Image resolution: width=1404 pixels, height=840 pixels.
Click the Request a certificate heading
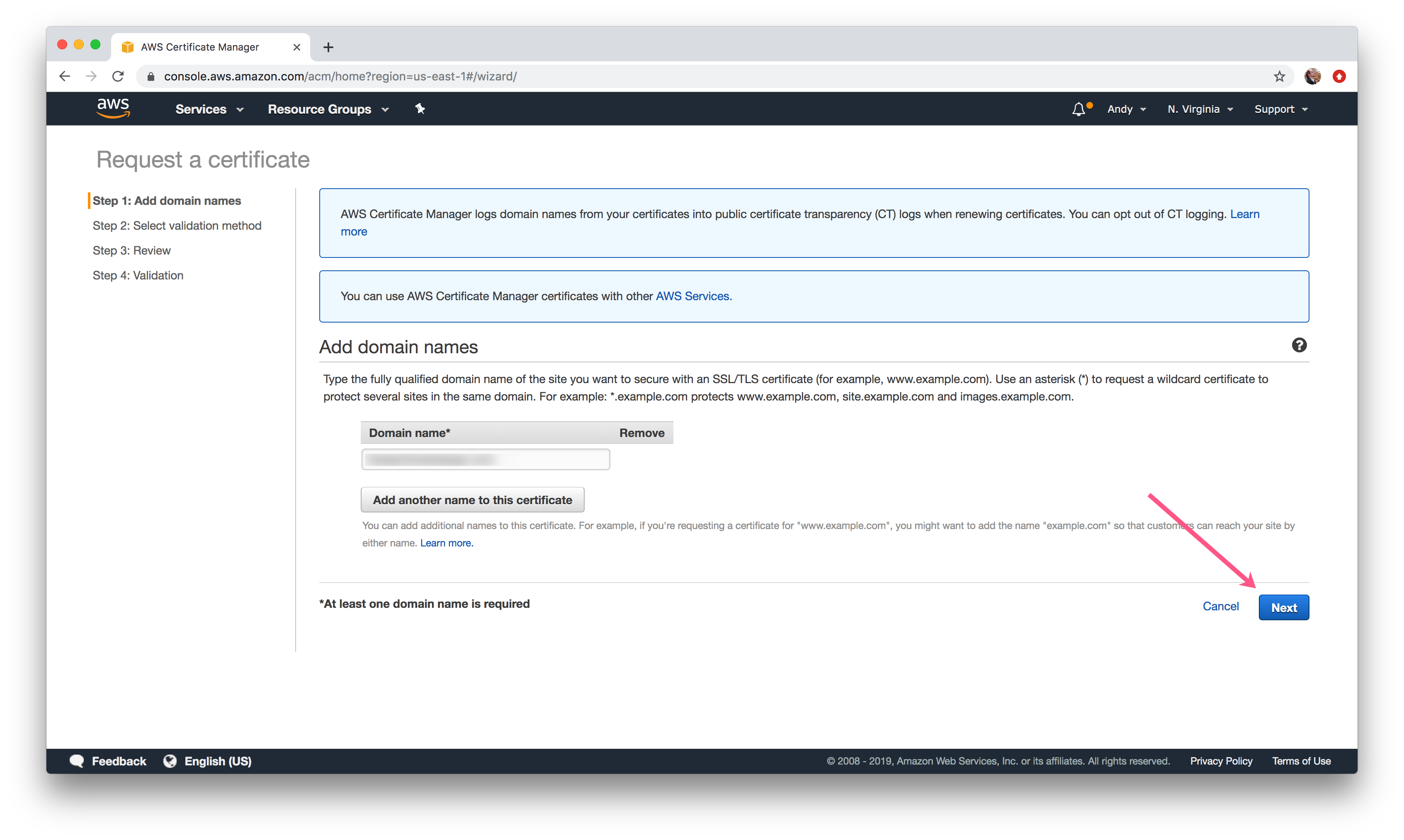point(203,160)
